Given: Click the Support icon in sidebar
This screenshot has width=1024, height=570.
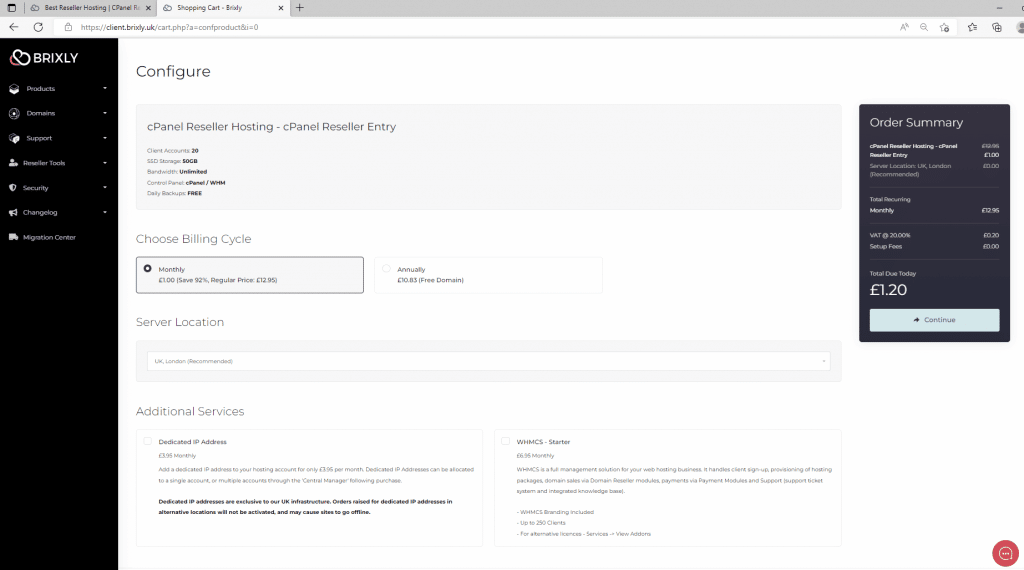Looking at the screenshot, I should pos(14,138).
